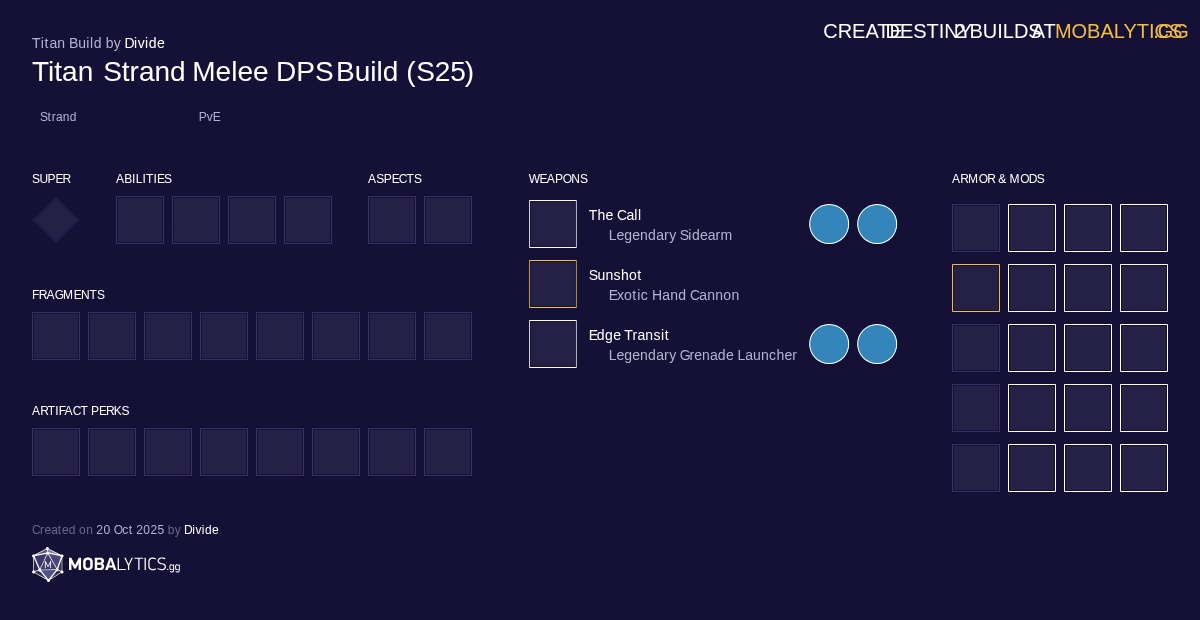This screenshot has width=1200, height=620.
Task: Open the PvE mode tag
Action: pos(210,117)
